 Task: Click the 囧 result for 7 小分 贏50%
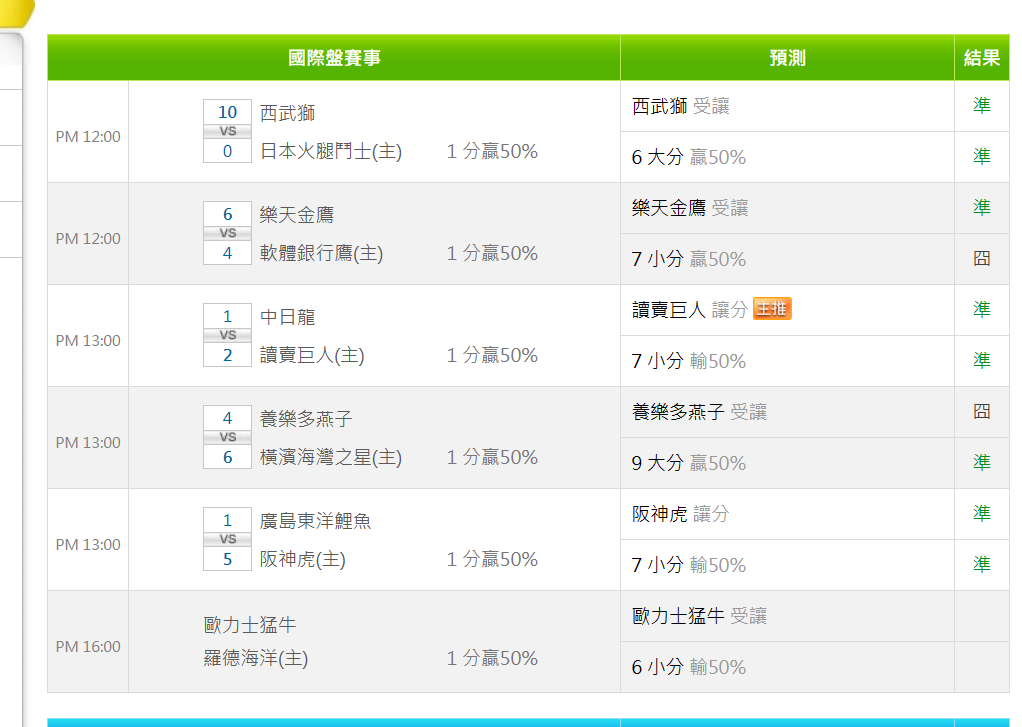(x=982, y=259)
